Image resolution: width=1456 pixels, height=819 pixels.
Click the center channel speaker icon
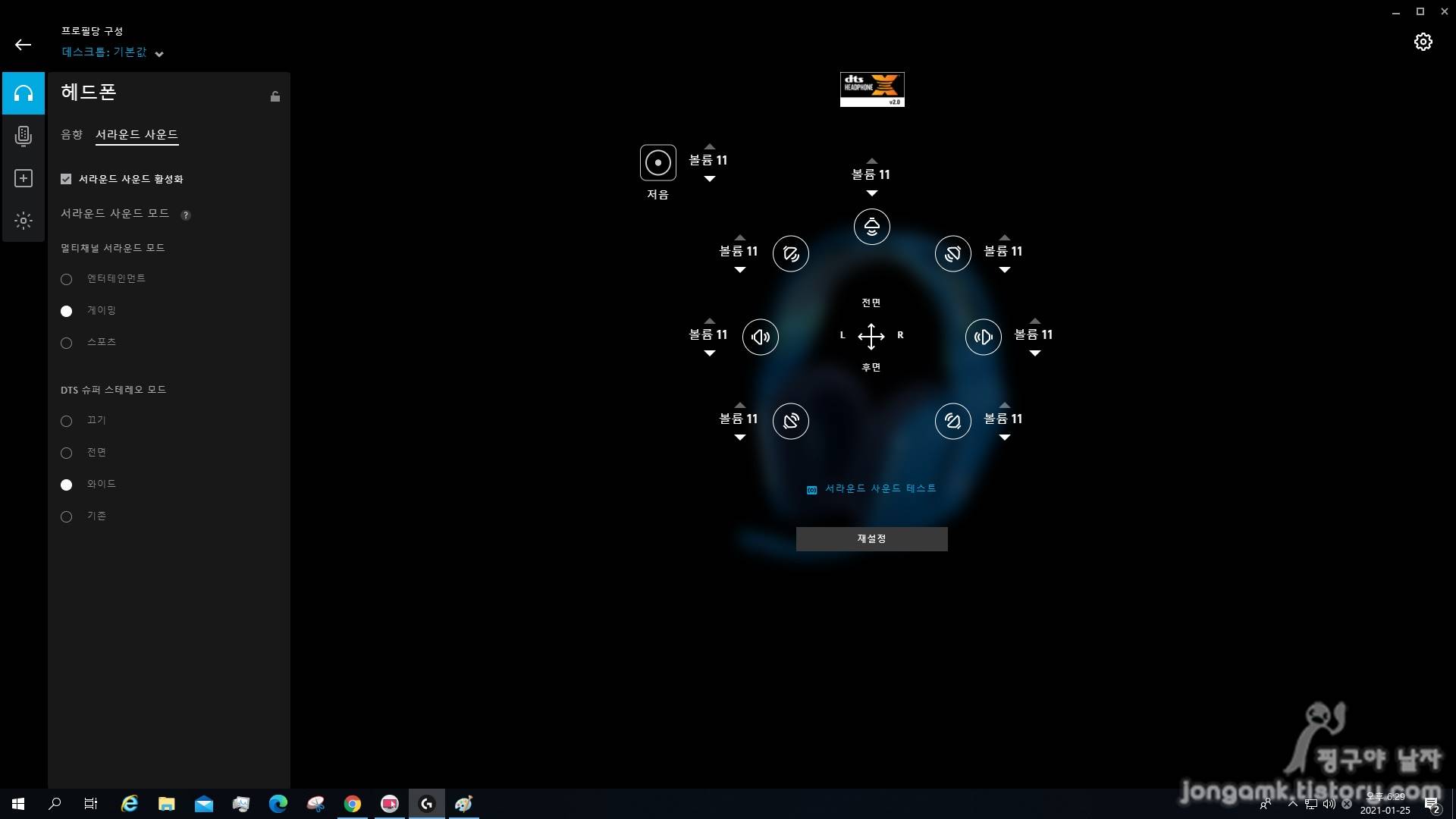point(871,227)
